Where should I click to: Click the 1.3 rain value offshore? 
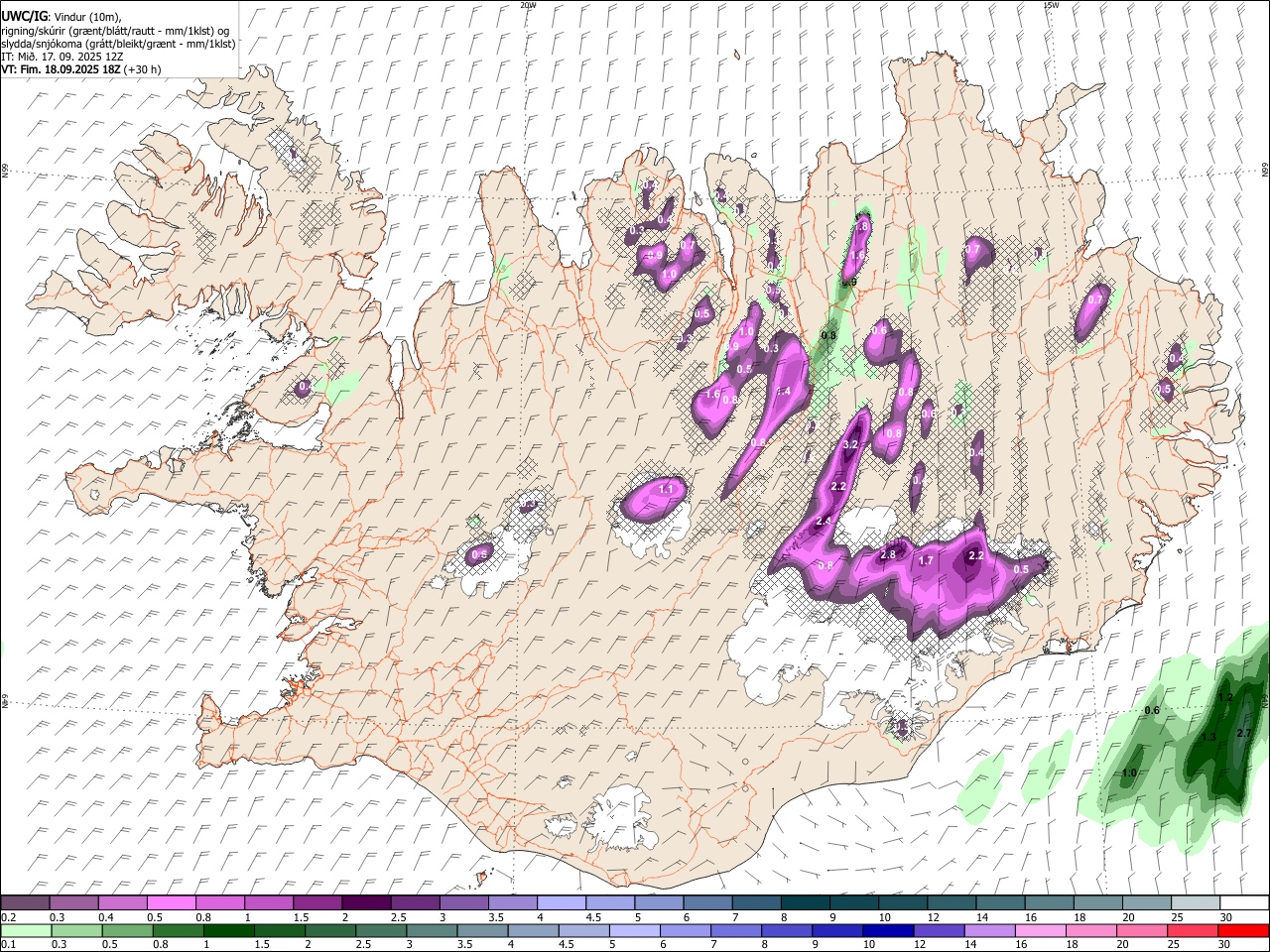click(x=1208, y=737)
